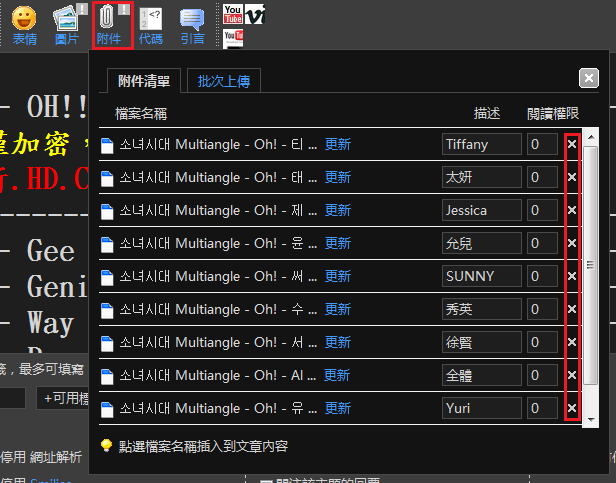Image resolution: width=616 pixels, height=483 pixels.
Task: Click 更新 for the 太妍 file
Action: (x=338, y=177)
